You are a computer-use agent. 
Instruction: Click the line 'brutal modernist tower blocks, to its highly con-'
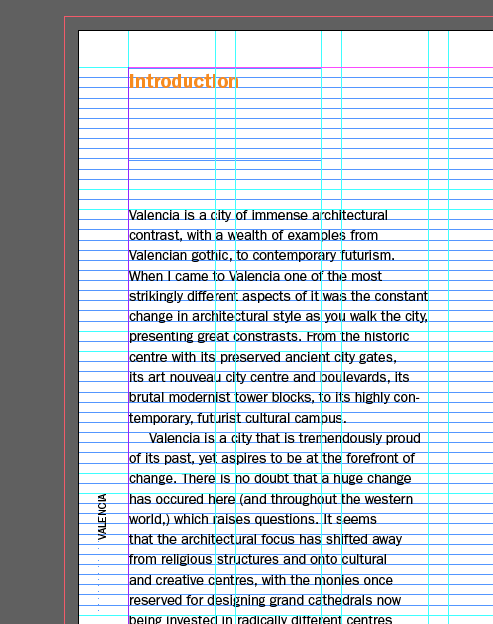click(x=274, y=397)
